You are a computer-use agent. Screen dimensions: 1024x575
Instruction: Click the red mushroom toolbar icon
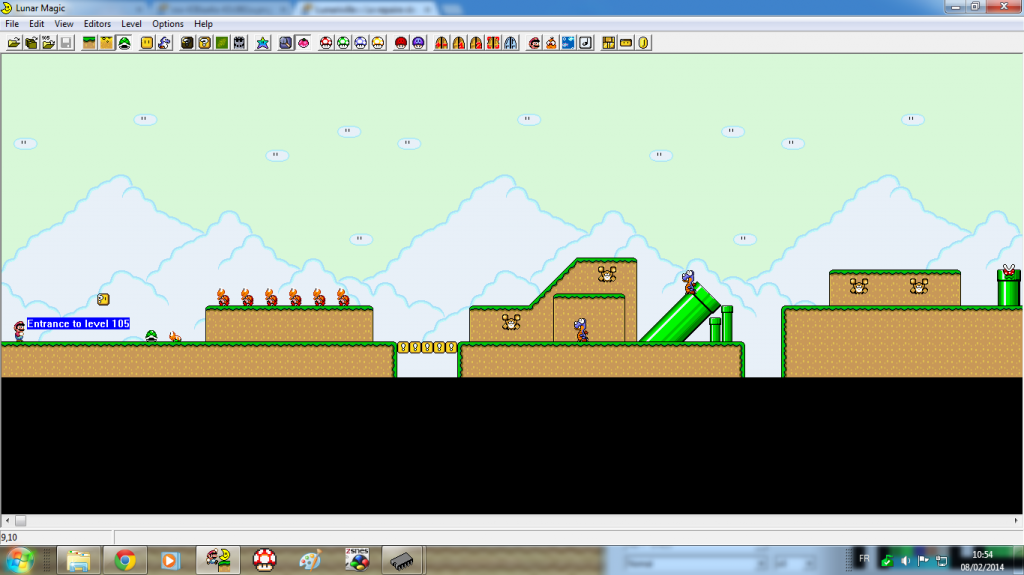point(326,42)
